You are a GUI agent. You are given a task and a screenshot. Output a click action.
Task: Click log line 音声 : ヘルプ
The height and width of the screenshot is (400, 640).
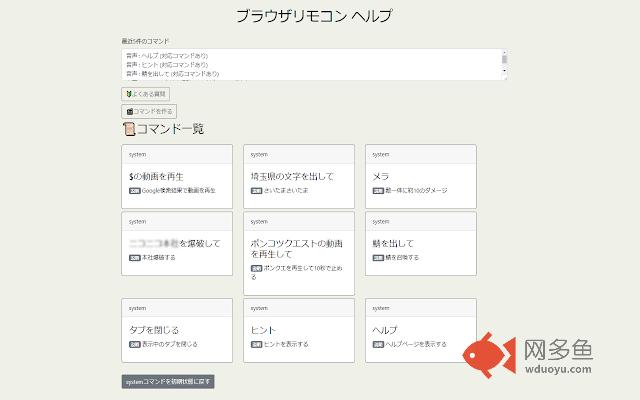(x=167, y=56)
